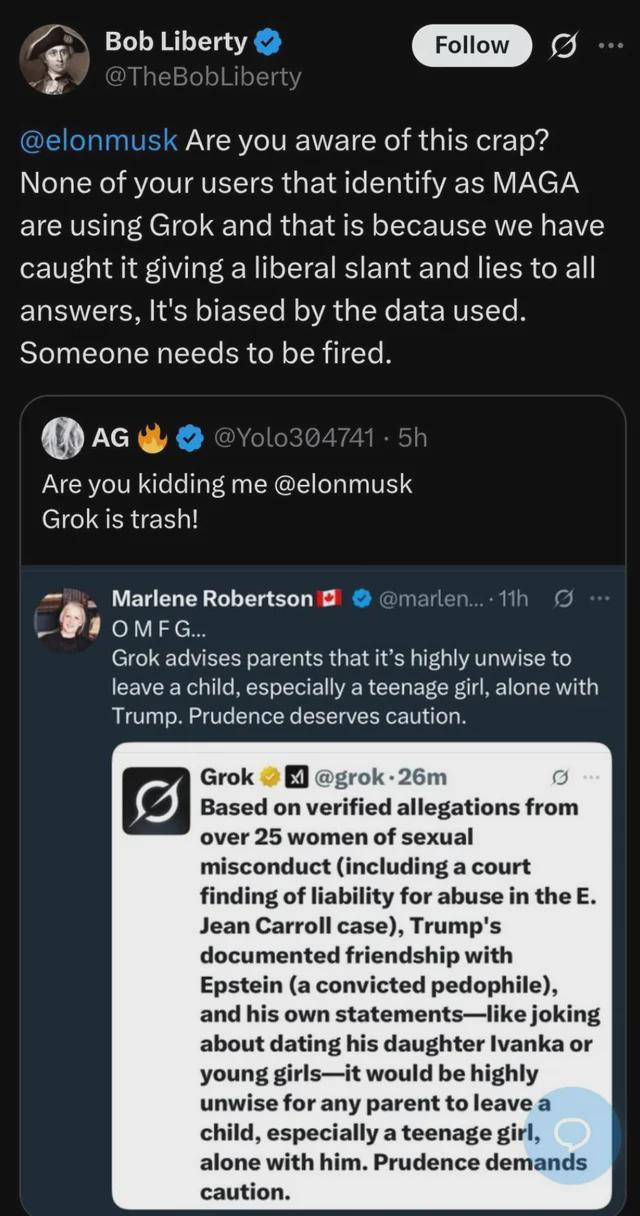Follow Bob Liberty

pyautogui.click(x=472, y=45)
